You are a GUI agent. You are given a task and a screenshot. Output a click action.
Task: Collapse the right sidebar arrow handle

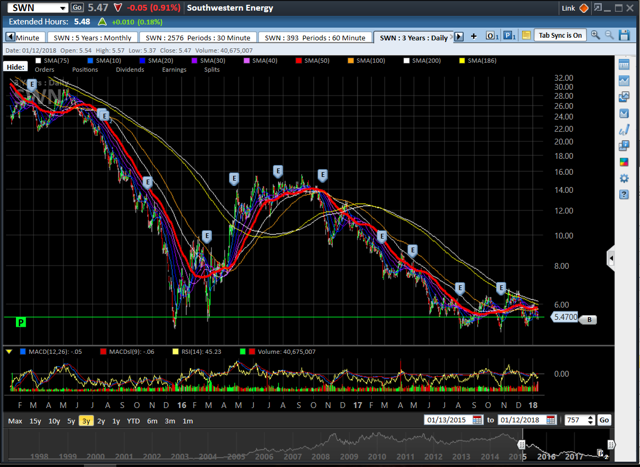click(611, 258)
